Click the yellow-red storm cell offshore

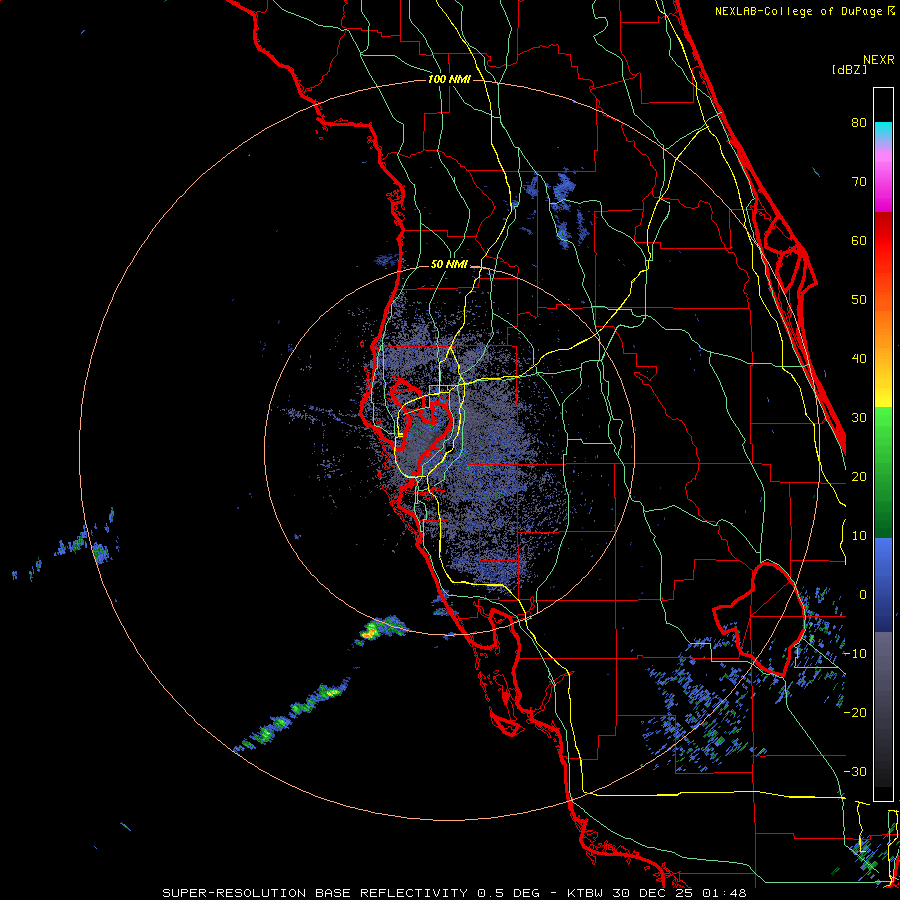pos(370,631)
